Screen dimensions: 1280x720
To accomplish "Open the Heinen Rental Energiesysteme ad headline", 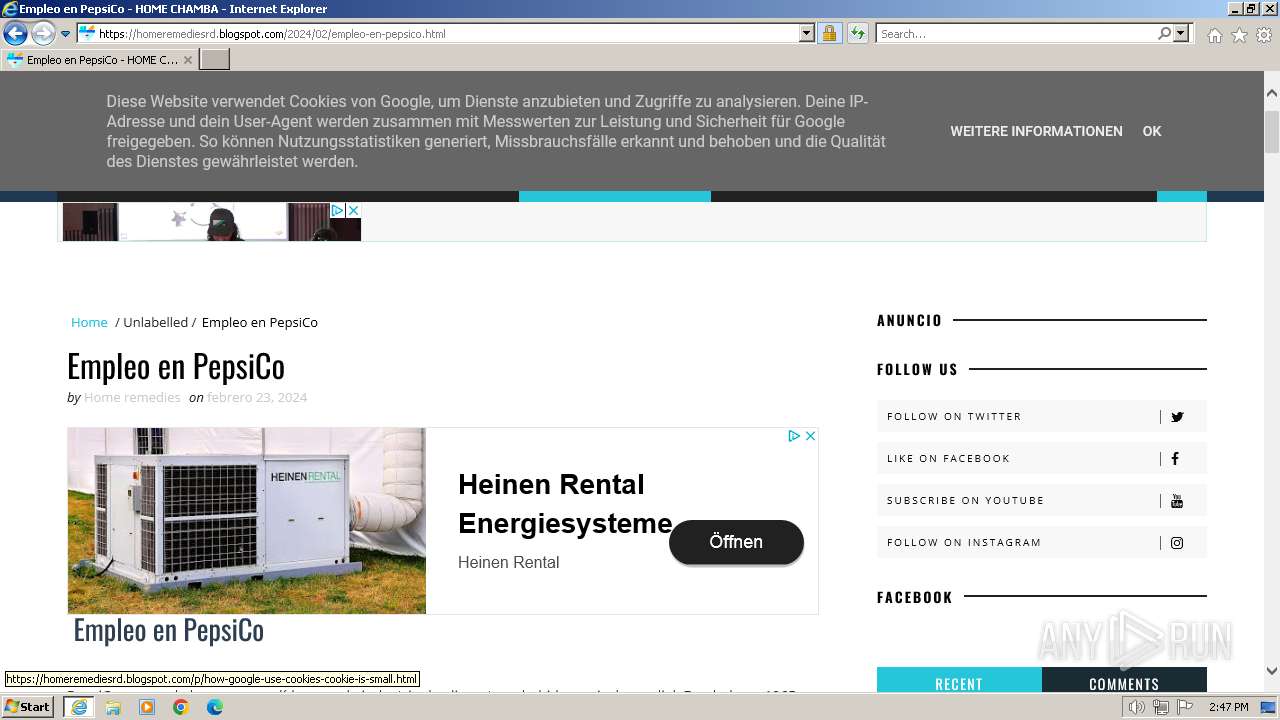I will coord(565,504).
